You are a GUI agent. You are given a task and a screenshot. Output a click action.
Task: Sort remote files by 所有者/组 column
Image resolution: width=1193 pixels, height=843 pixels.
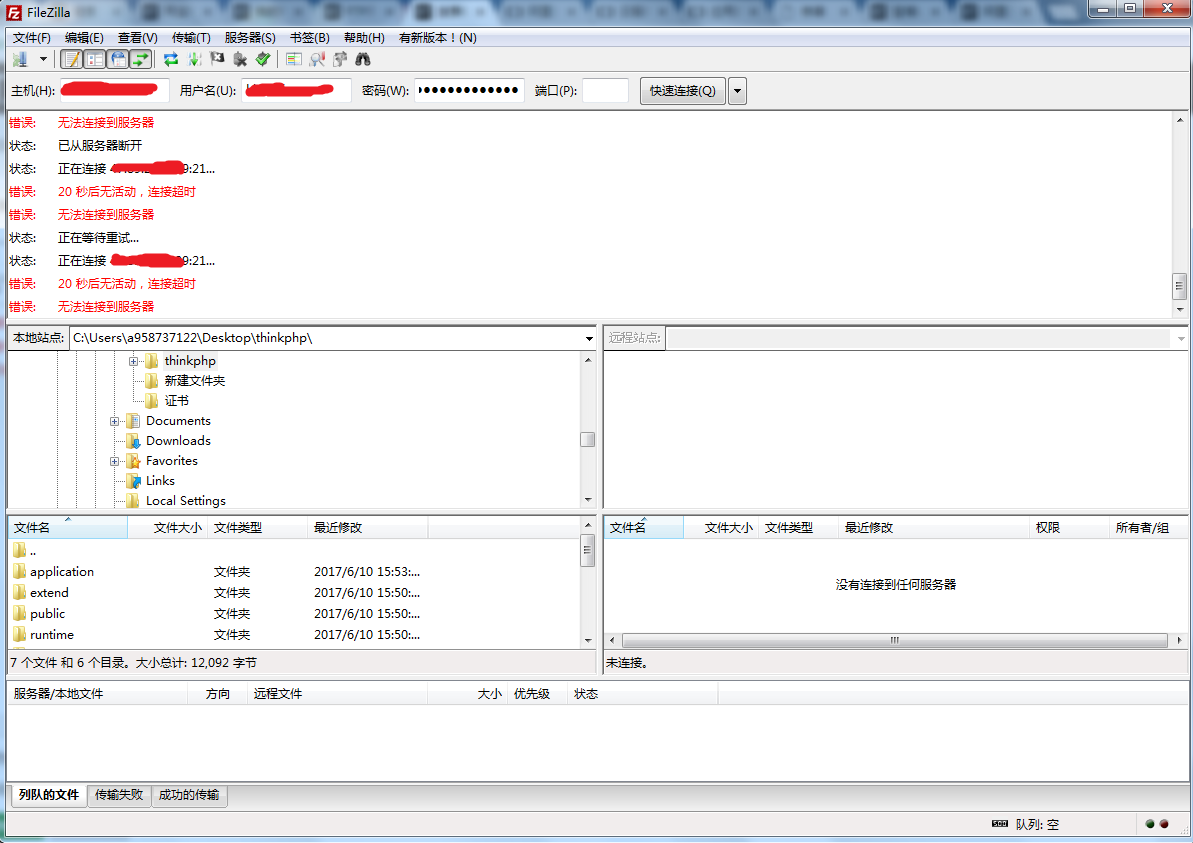1147,527
